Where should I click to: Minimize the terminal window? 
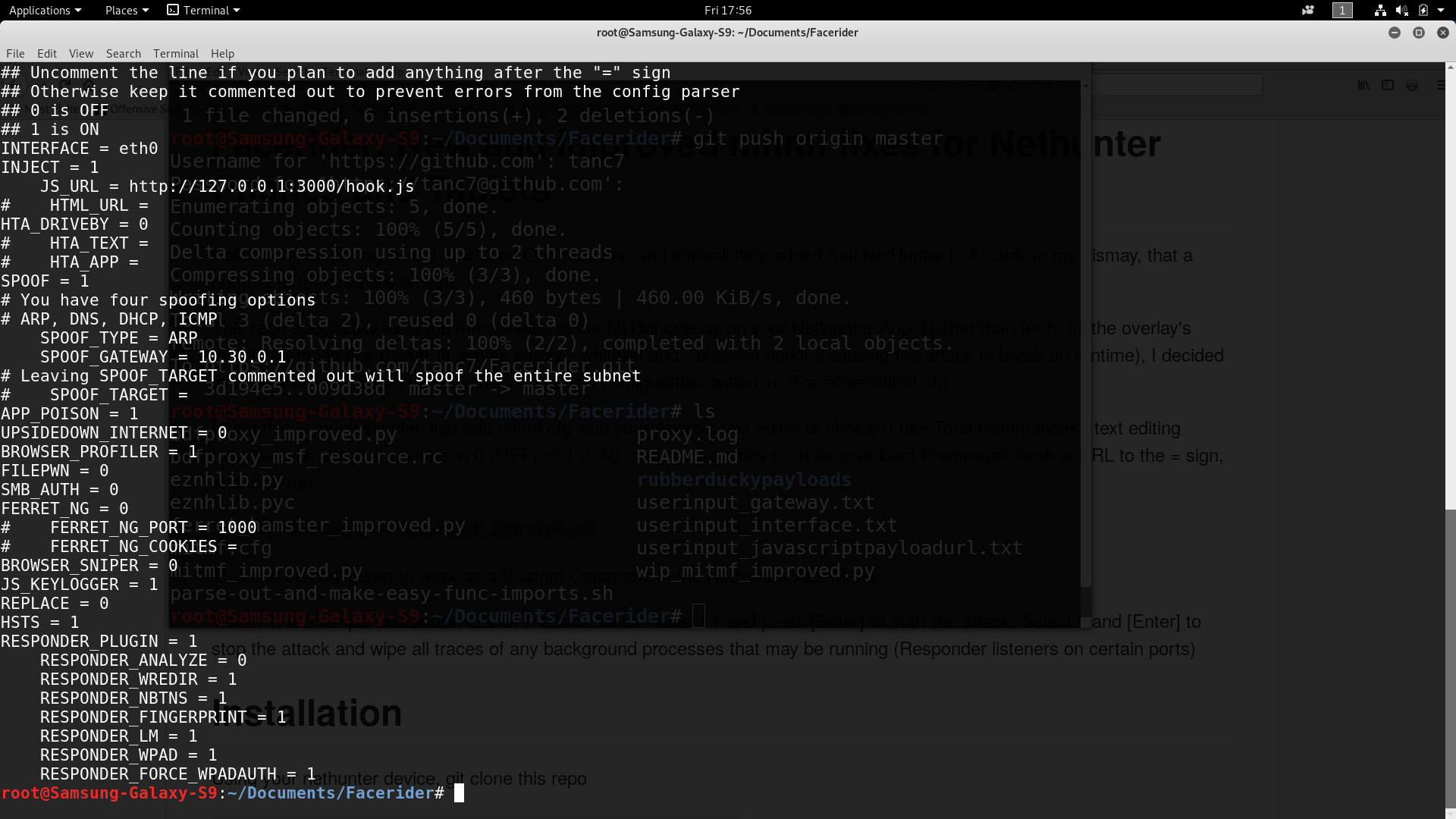click(1394, 33)
